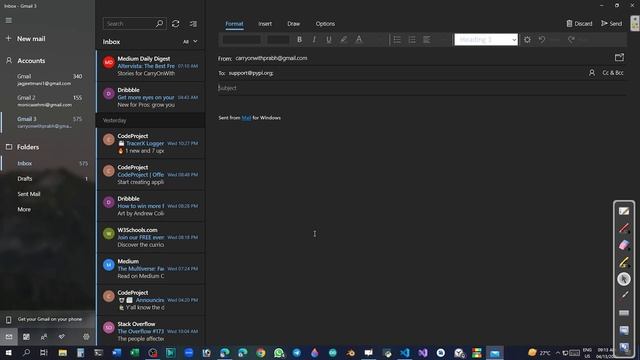This screenshot has height=360, width=640.
Task: Open the Drafts folder
Action: (47, 179)
